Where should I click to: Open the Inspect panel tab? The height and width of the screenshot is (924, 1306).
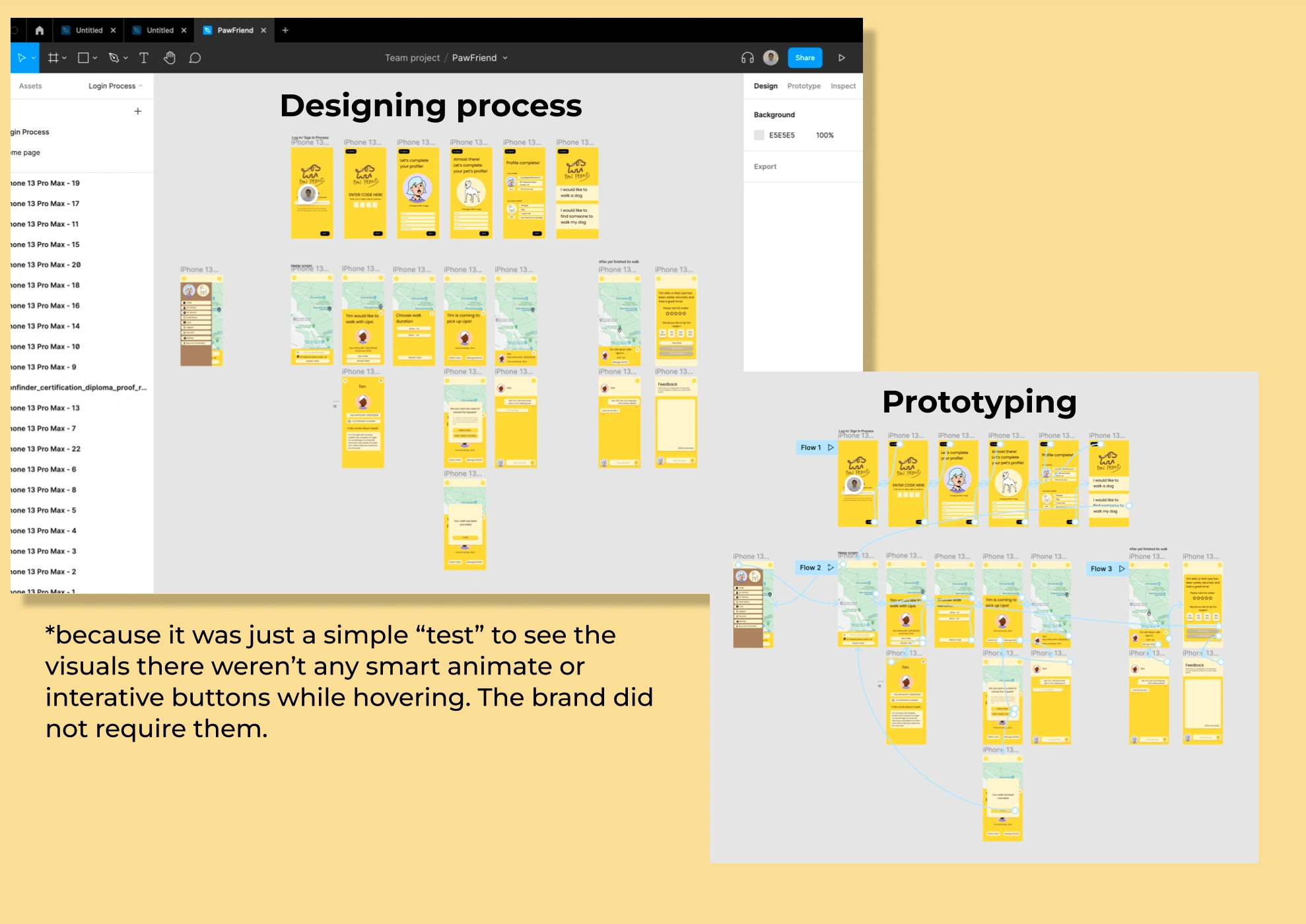(842, 86)
